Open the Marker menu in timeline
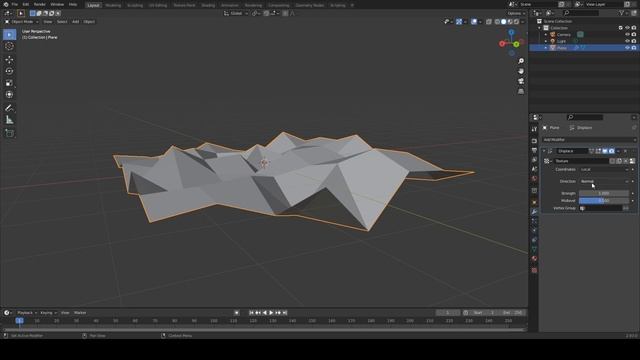Screen dimensions: 640x360 pyautogui.click(x=80, y=313)
